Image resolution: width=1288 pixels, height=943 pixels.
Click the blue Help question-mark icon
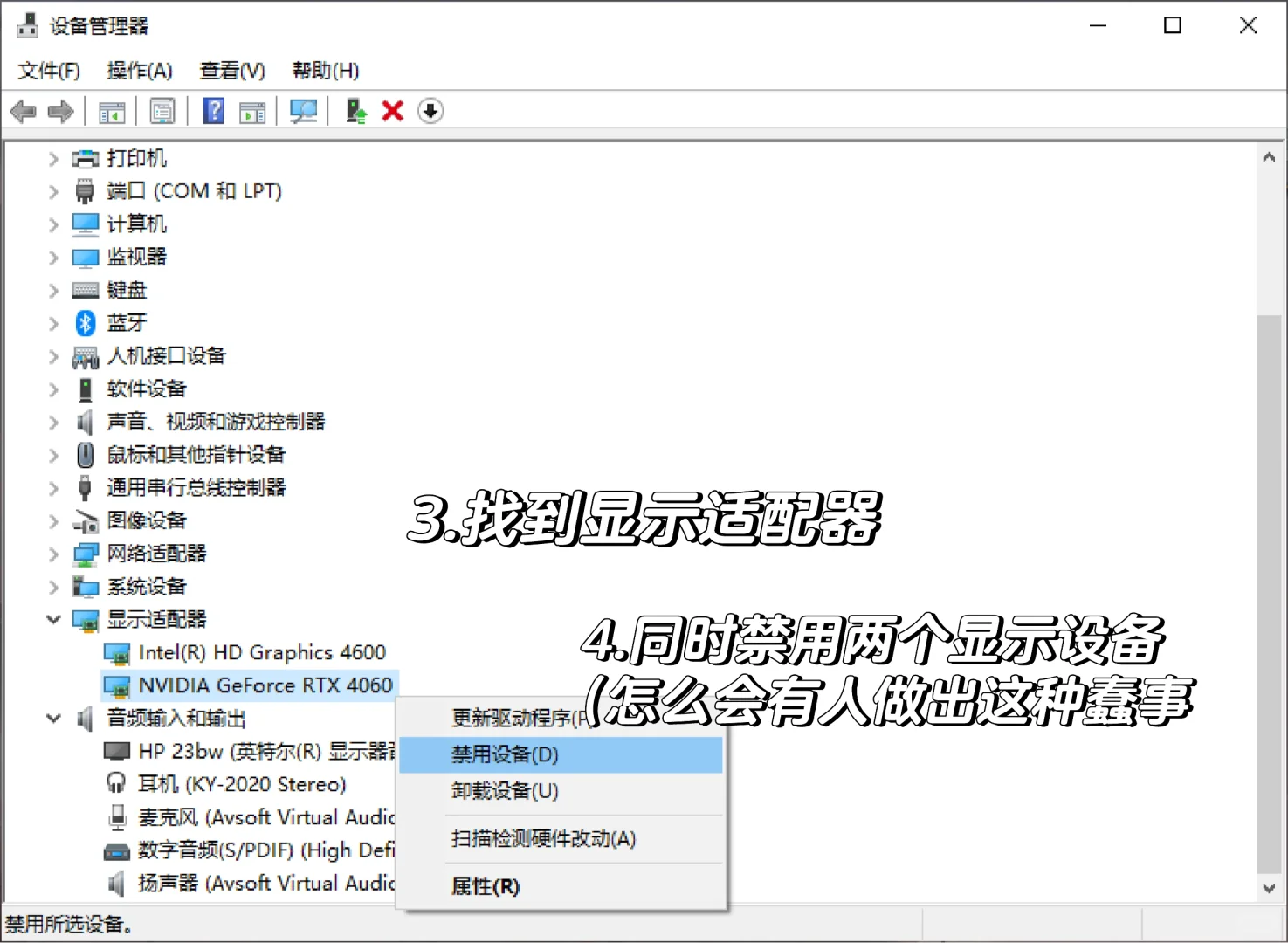coord(214,111)
